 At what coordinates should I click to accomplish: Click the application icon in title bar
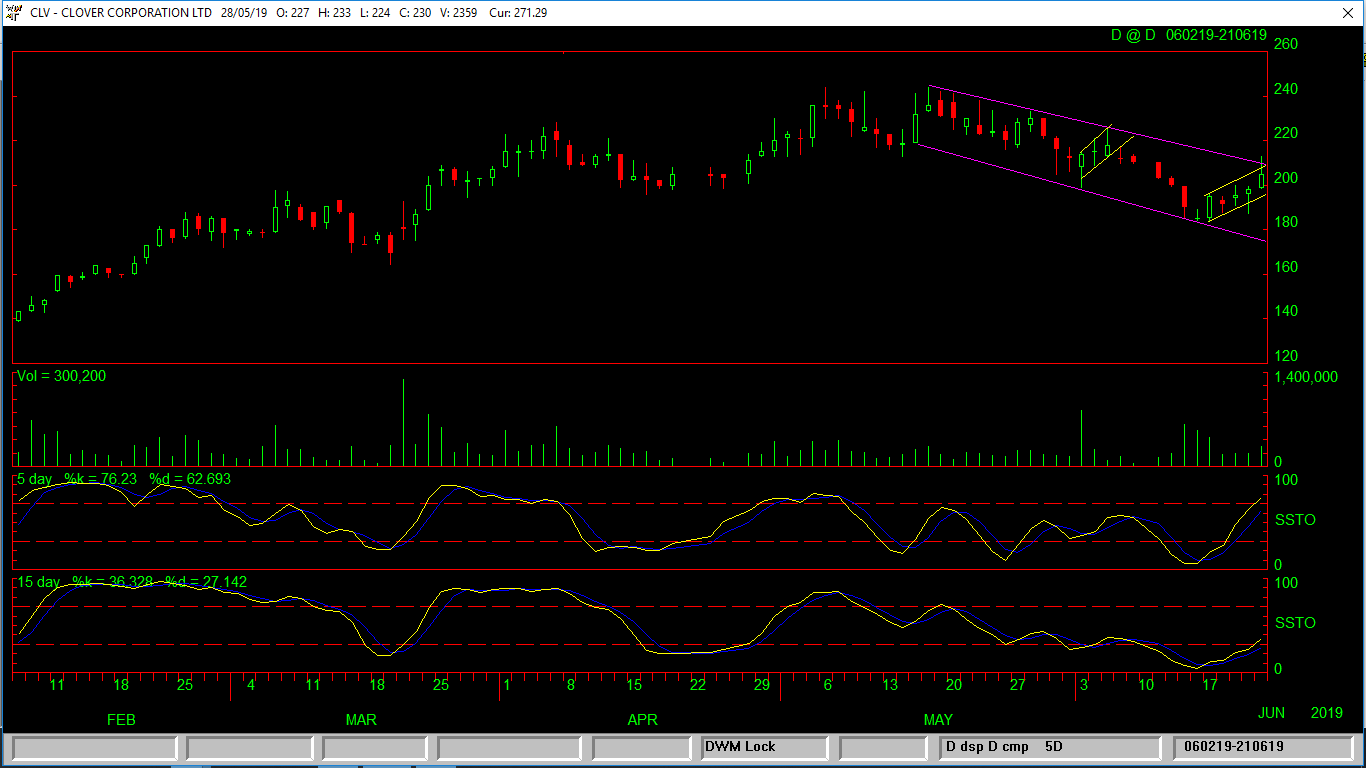13,12
